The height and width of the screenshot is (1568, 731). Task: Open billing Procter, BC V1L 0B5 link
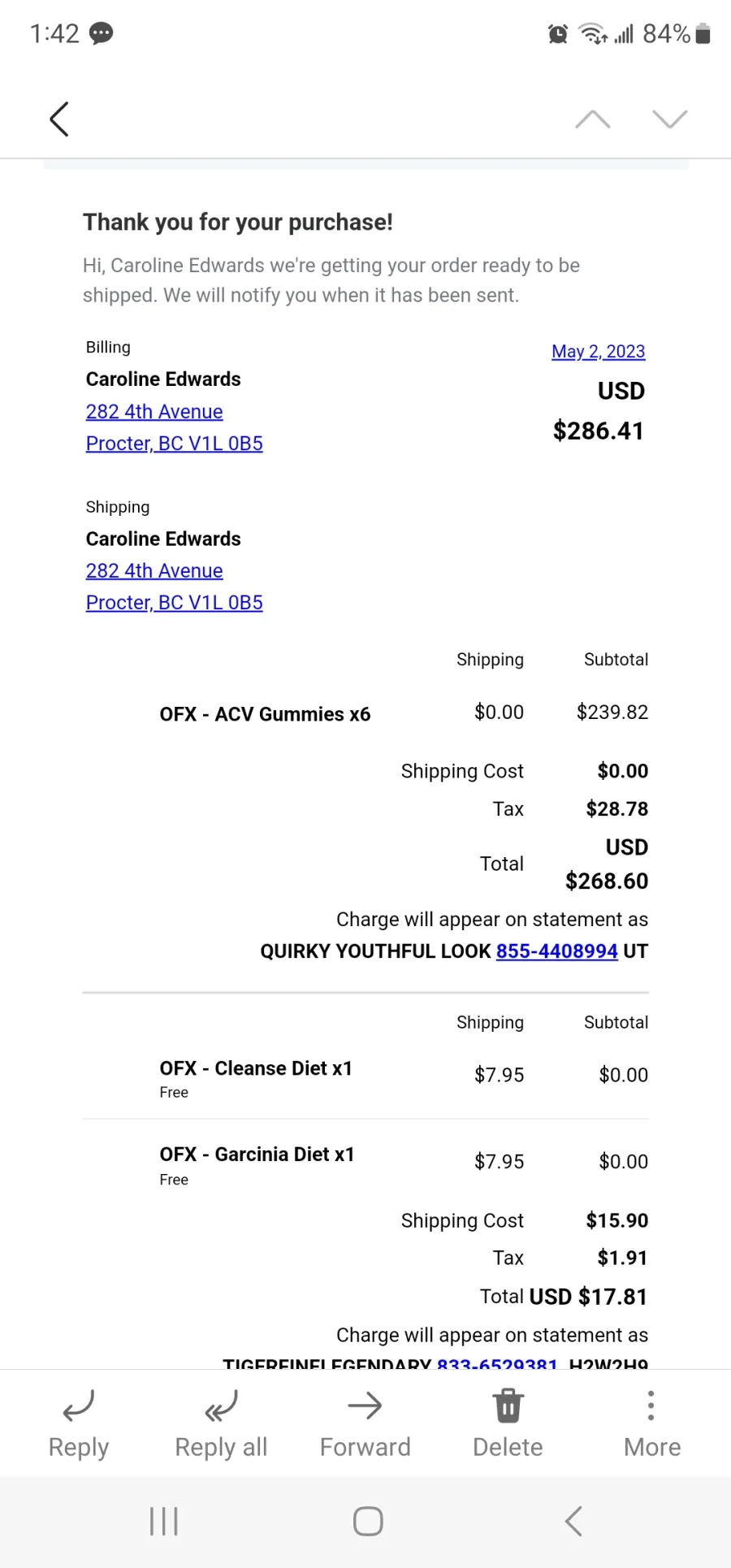click(x=175, y=443)
